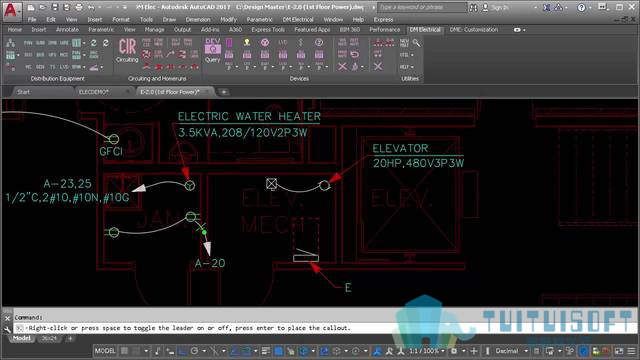Add a new layout with plus button
640x360 pixels.
coord(70,339)
